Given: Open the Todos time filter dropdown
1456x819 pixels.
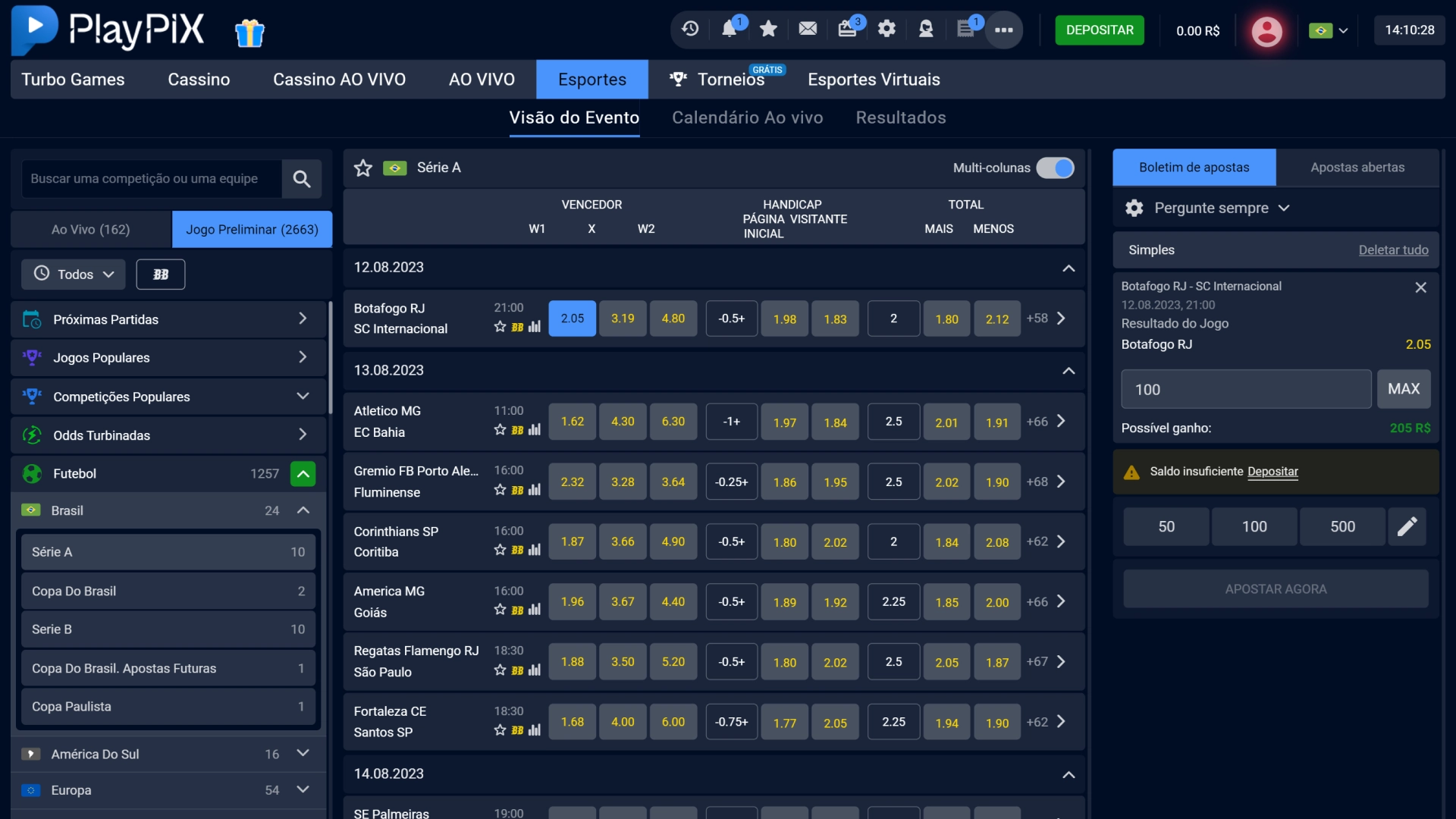Looking at the screenshot, I should point(74,275).
